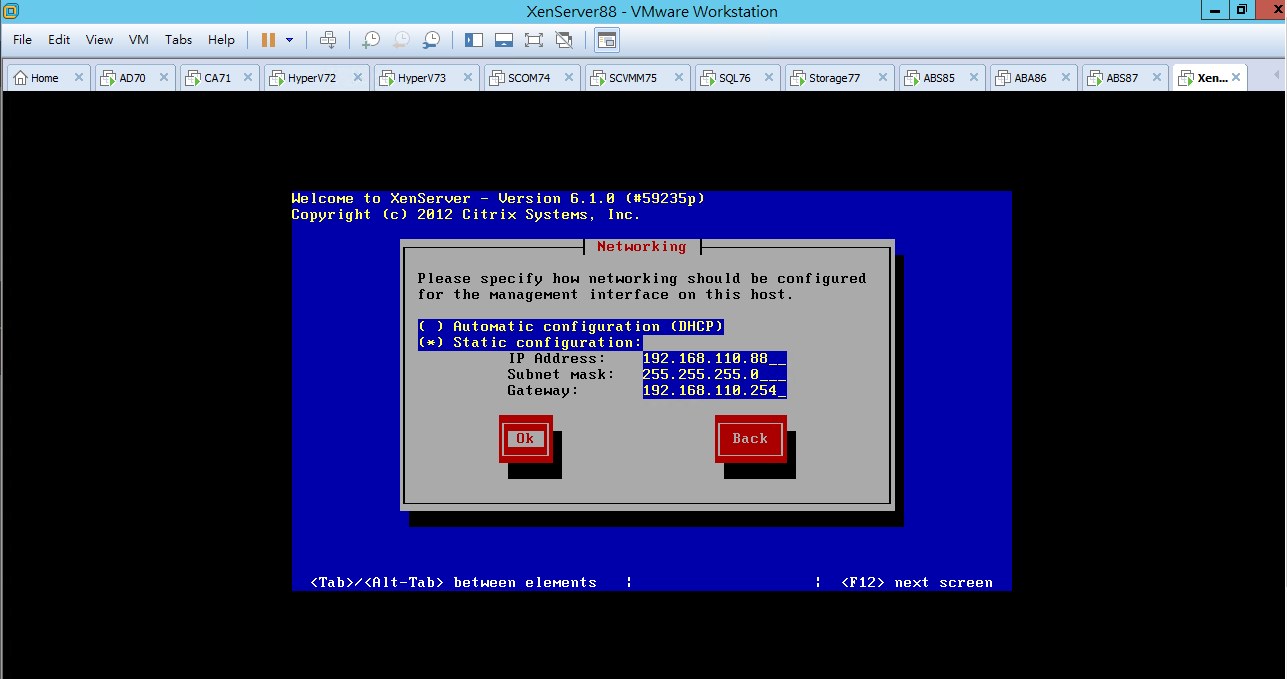Select Static configuration option
Image resolution: width=1287 pixels, height=679 pixels.
pyautogui.click(x=530, y=342)
